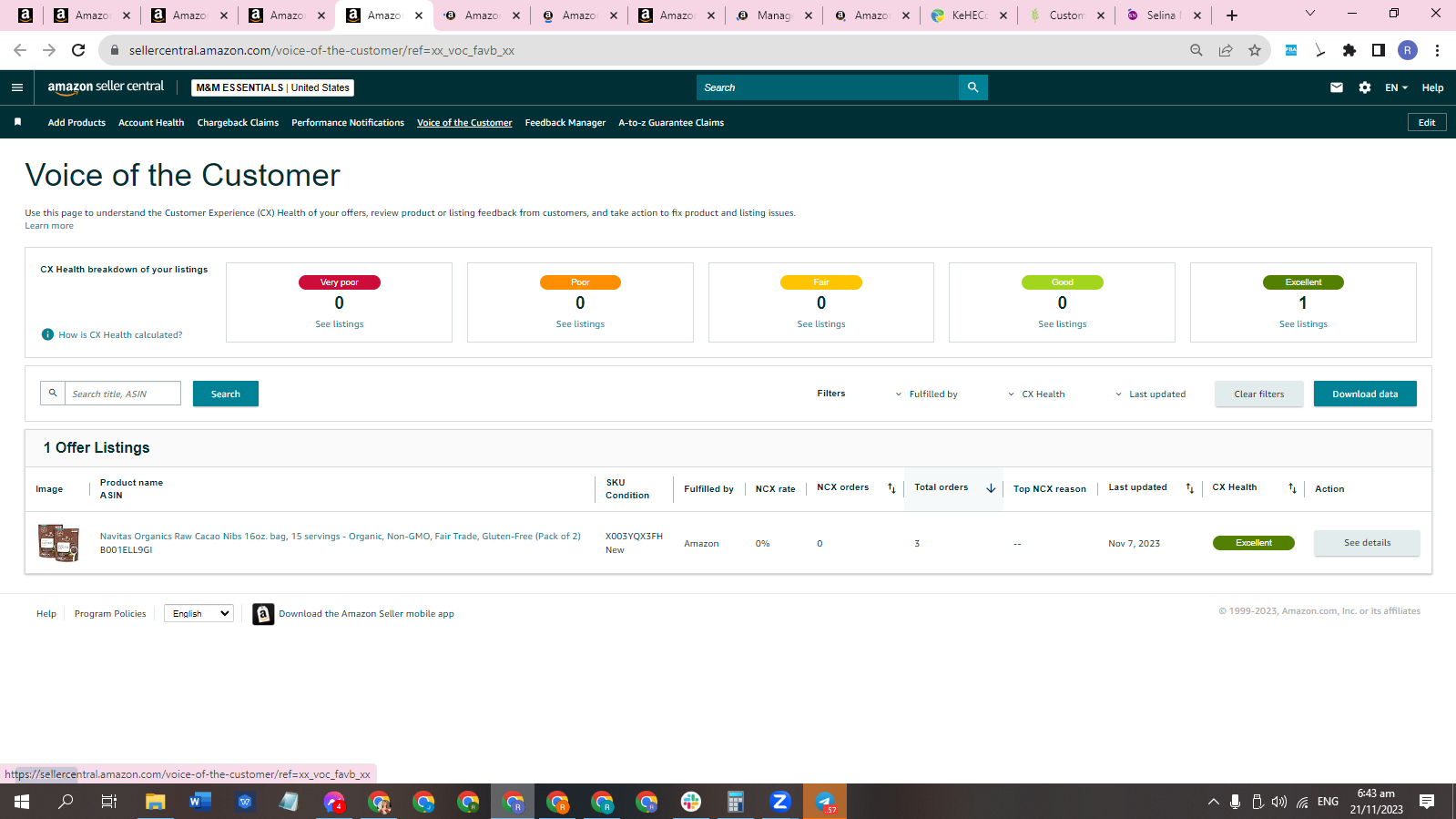Open Feedback Manager menu item
Screen dimensions: 1456x819
tap(565, 122)
